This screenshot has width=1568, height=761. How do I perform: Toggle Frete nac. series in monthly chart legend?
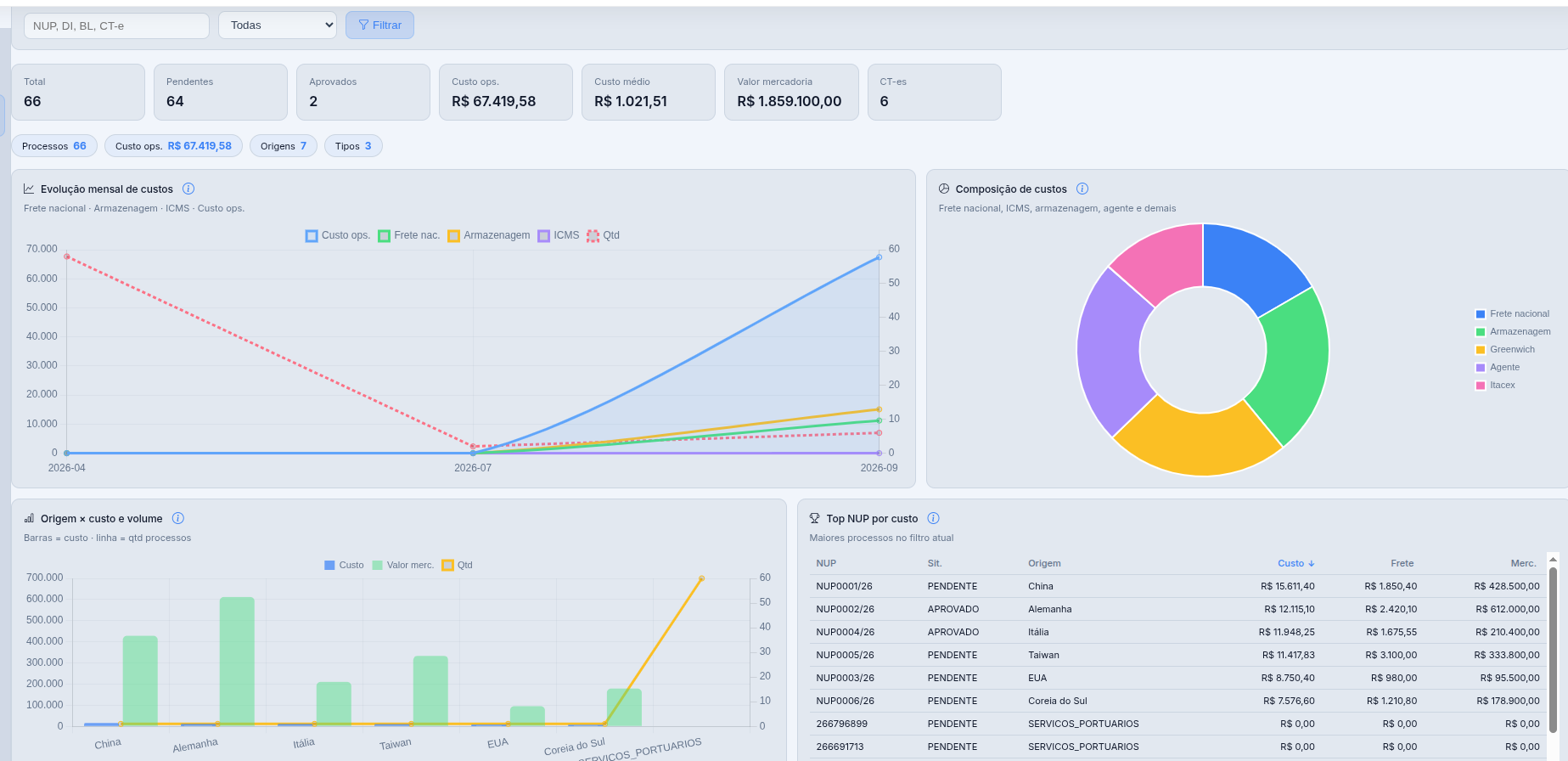409,235
